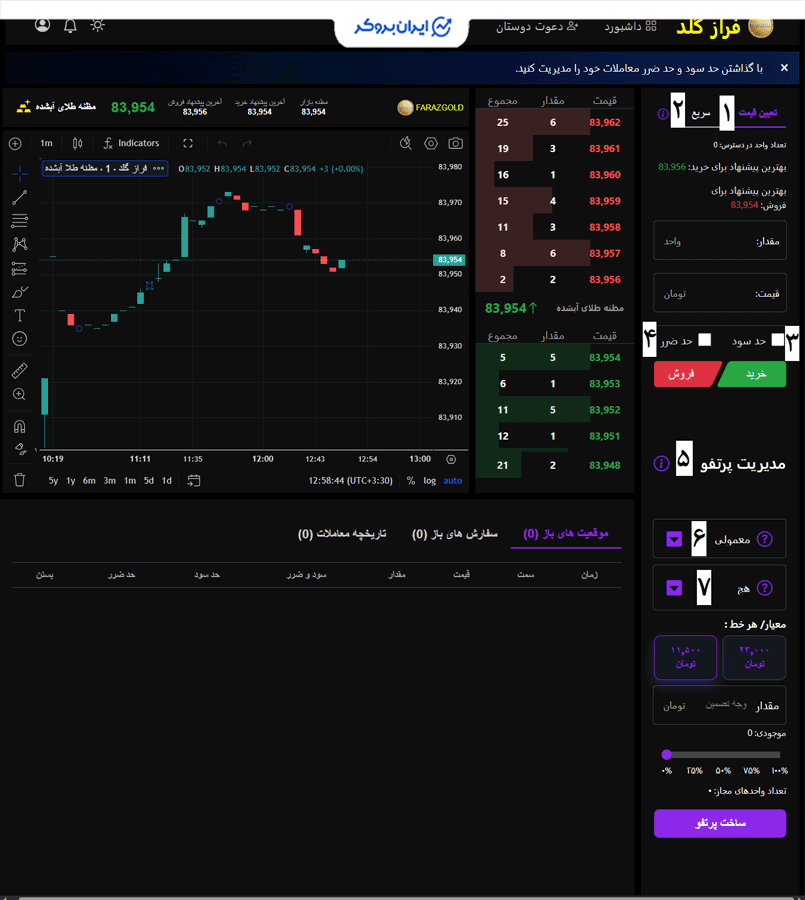The height and width of the screenshot is (900, 805).
Task: Click the green خرید buy button
Action: [755, 374]
